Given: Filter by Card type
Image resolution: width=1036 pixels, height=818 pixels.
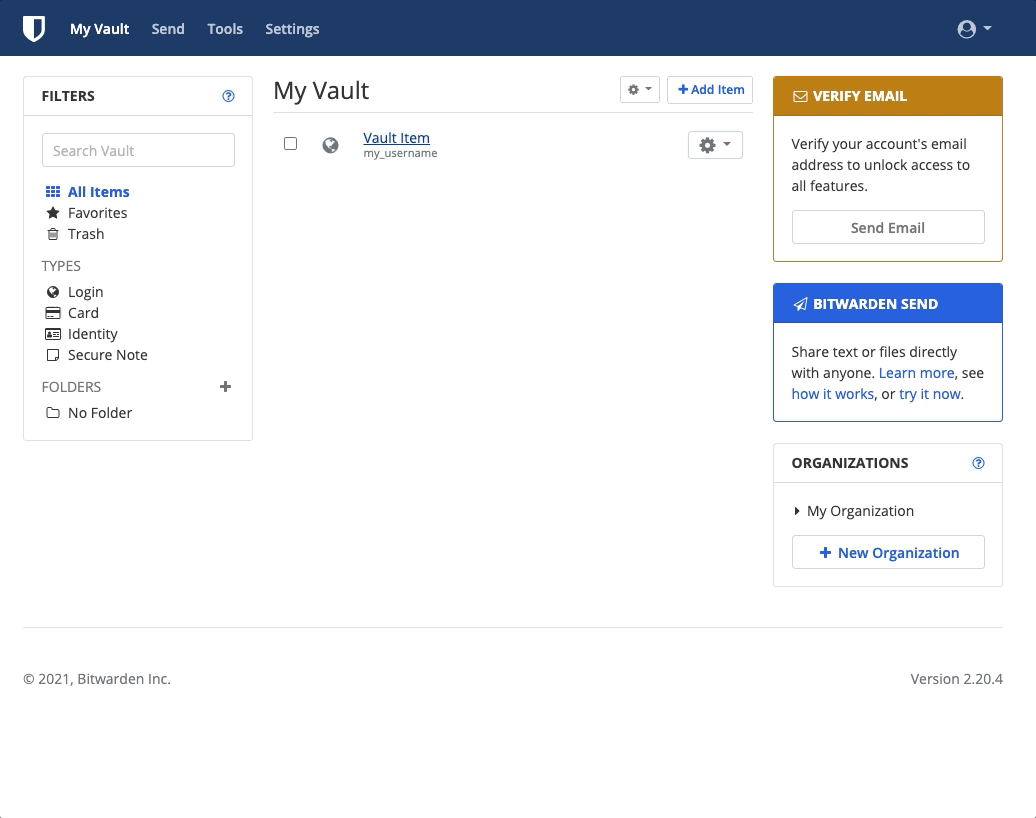Looking at the screenshot, I should (83, 313).
